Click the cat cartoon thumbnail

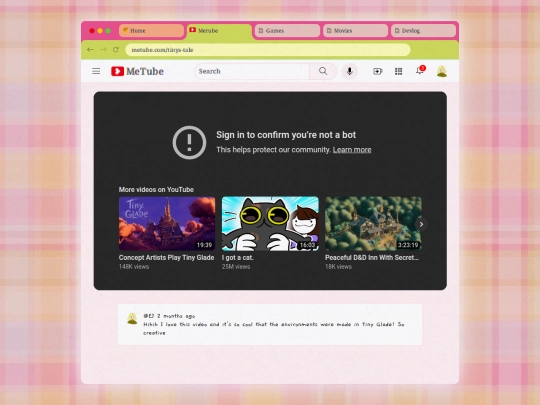[x=270, y=224]
